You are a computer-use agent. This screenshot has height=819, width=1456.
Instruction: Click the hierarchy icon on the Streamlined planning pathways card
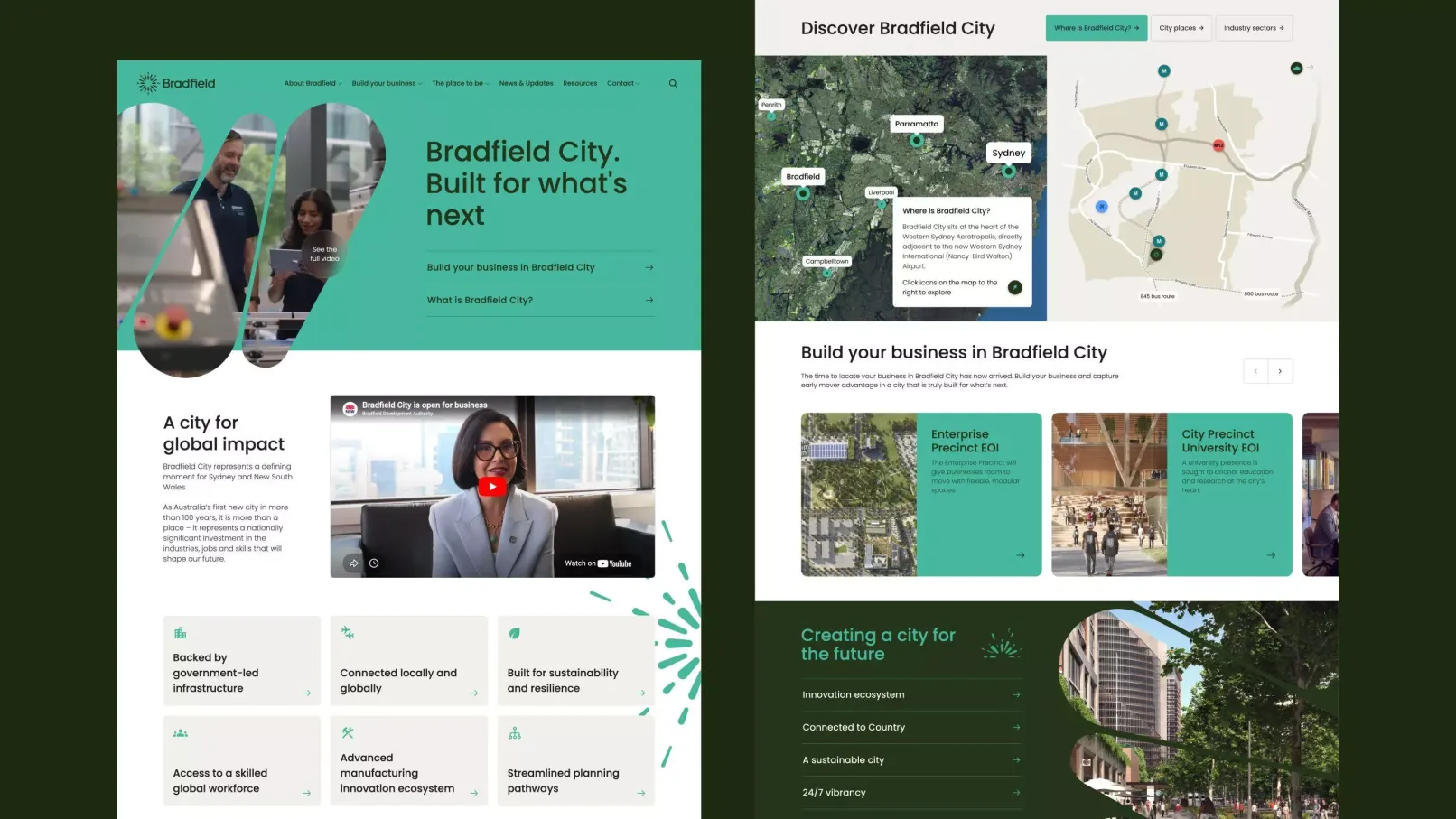pos(515,733)
